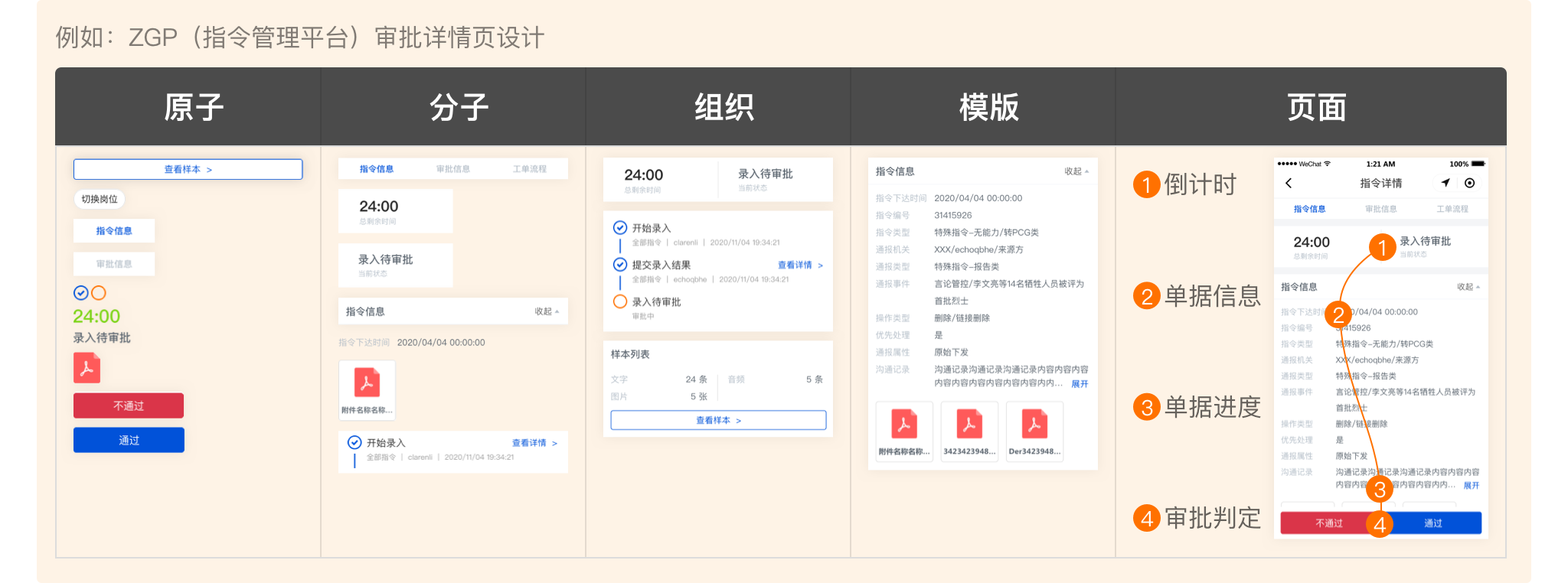This screenshot has width=1568, height=583.
Task: Switch to 审批信息 tab on the phone page
Action: pyautogui.click(x=1380, y=209)
